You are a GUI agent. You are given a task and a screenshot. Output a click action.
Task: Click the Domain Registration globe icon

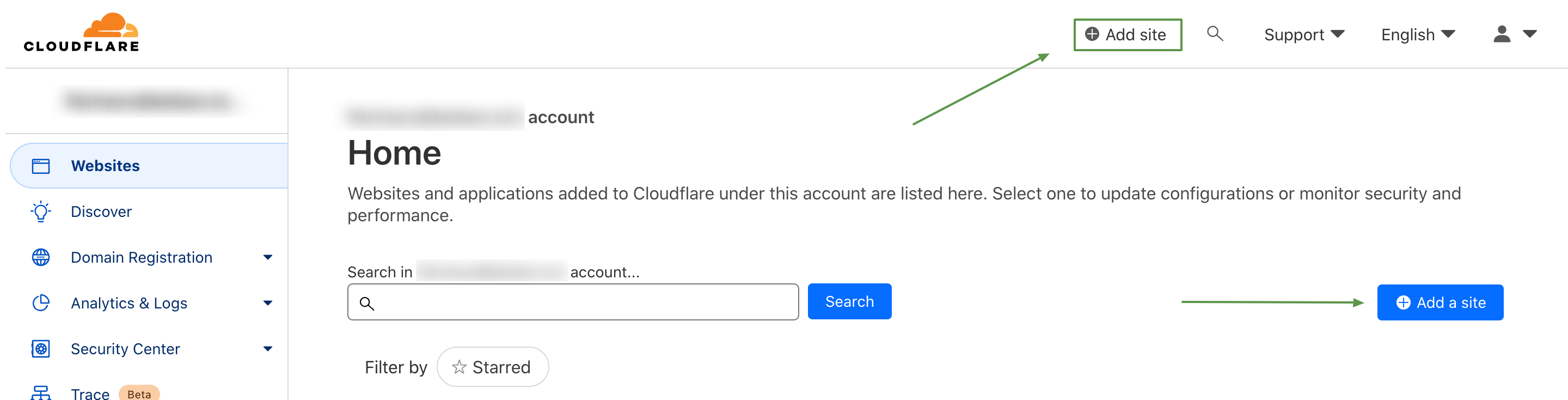[41, 258]
